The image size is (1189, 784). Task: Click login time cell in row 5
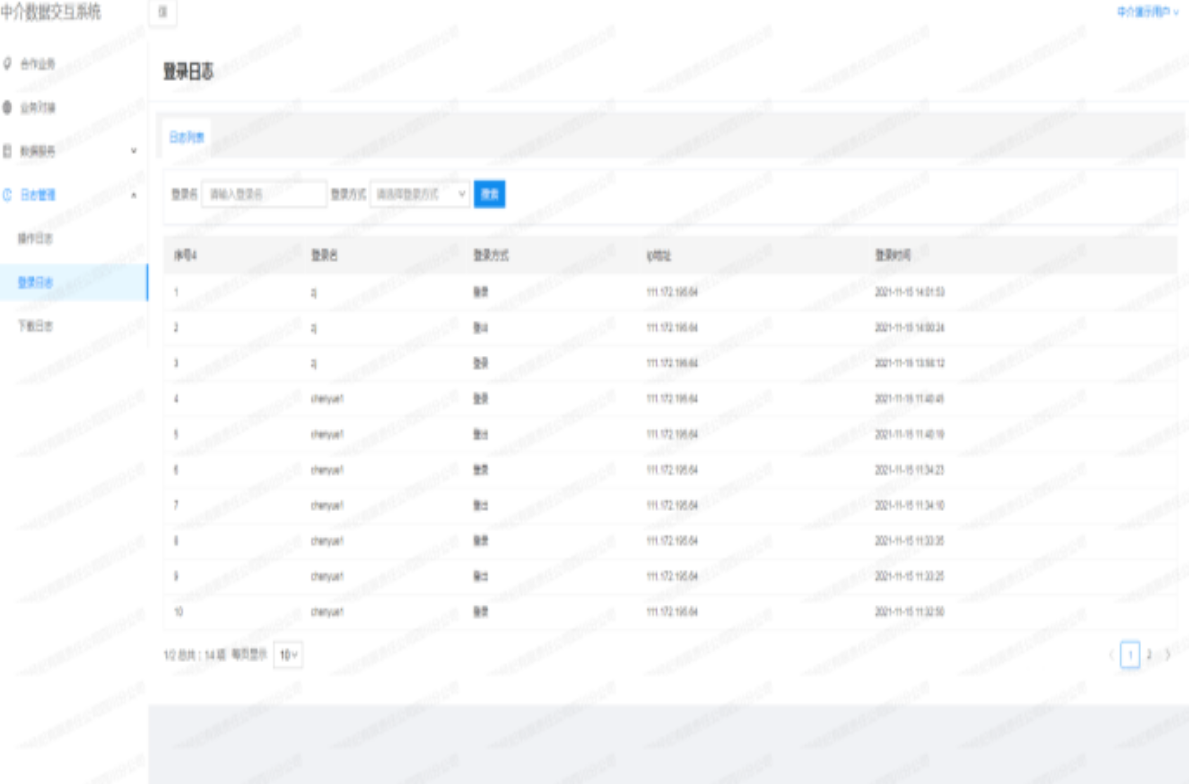[x=910, y=434]
